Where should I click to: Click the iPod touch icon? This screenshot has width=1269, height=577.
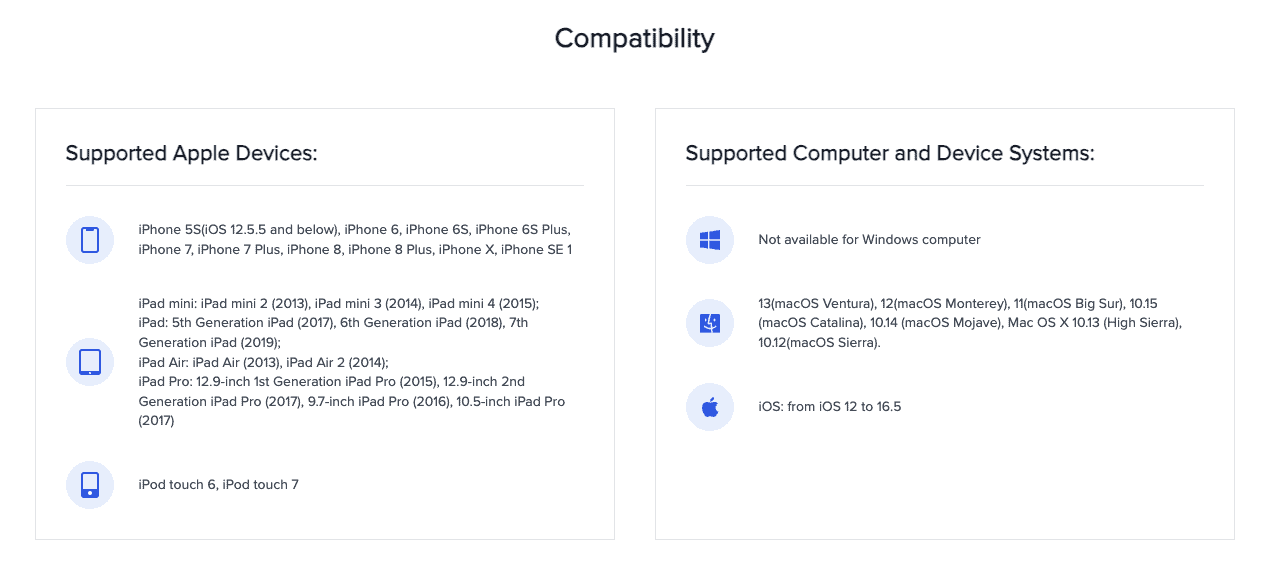click(x=90, y=485)
